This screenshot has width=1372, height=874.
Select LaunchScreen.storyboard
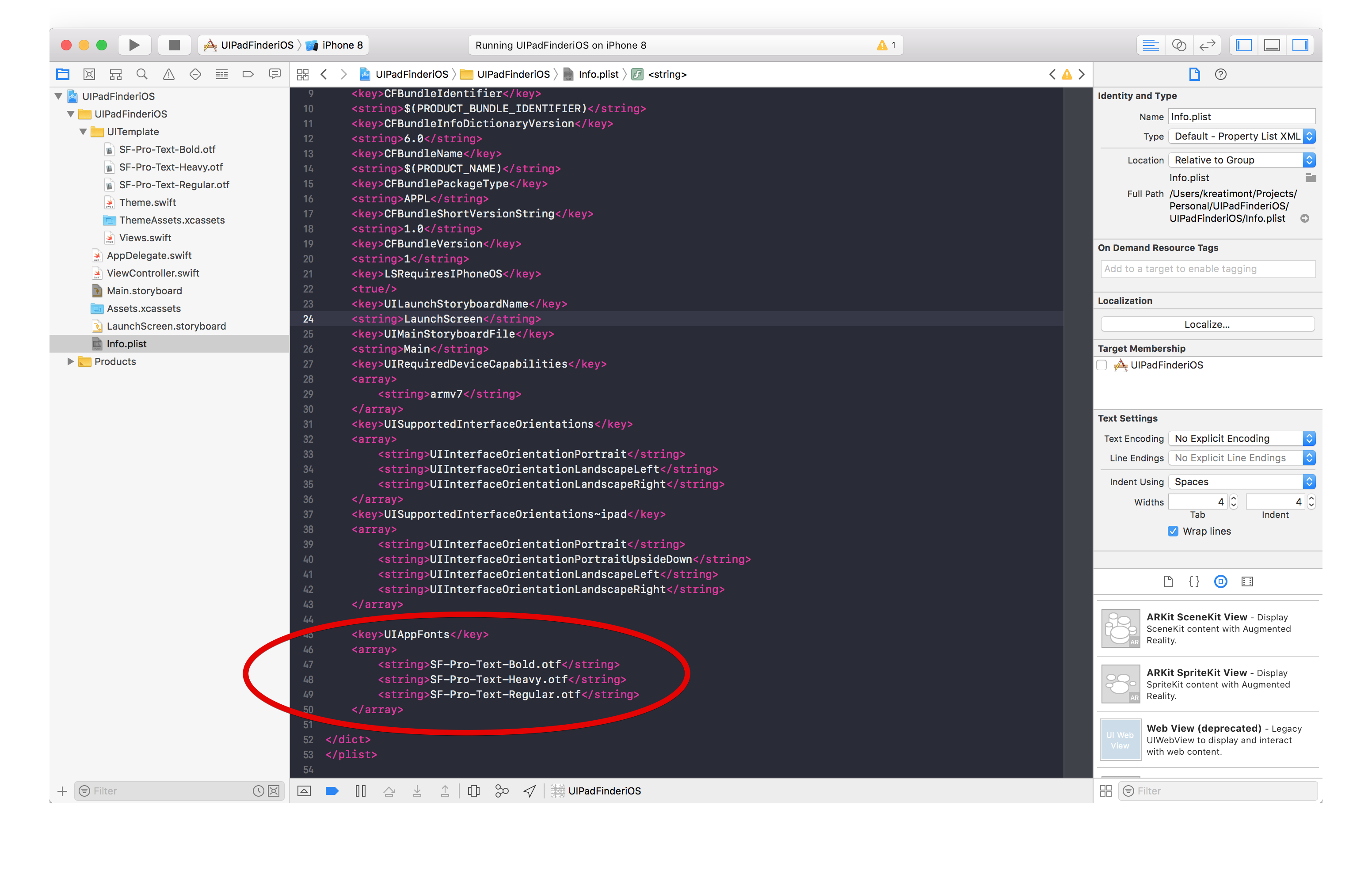166,326
